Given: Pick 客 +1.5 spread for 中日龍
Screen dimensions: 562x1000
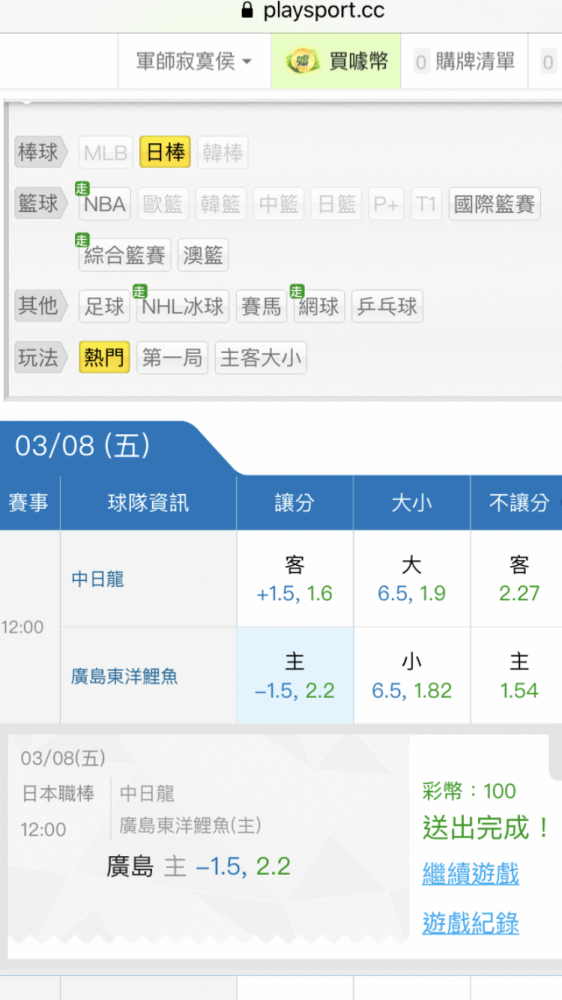Looking at the screenshot, I should click(x=295, y=578).
